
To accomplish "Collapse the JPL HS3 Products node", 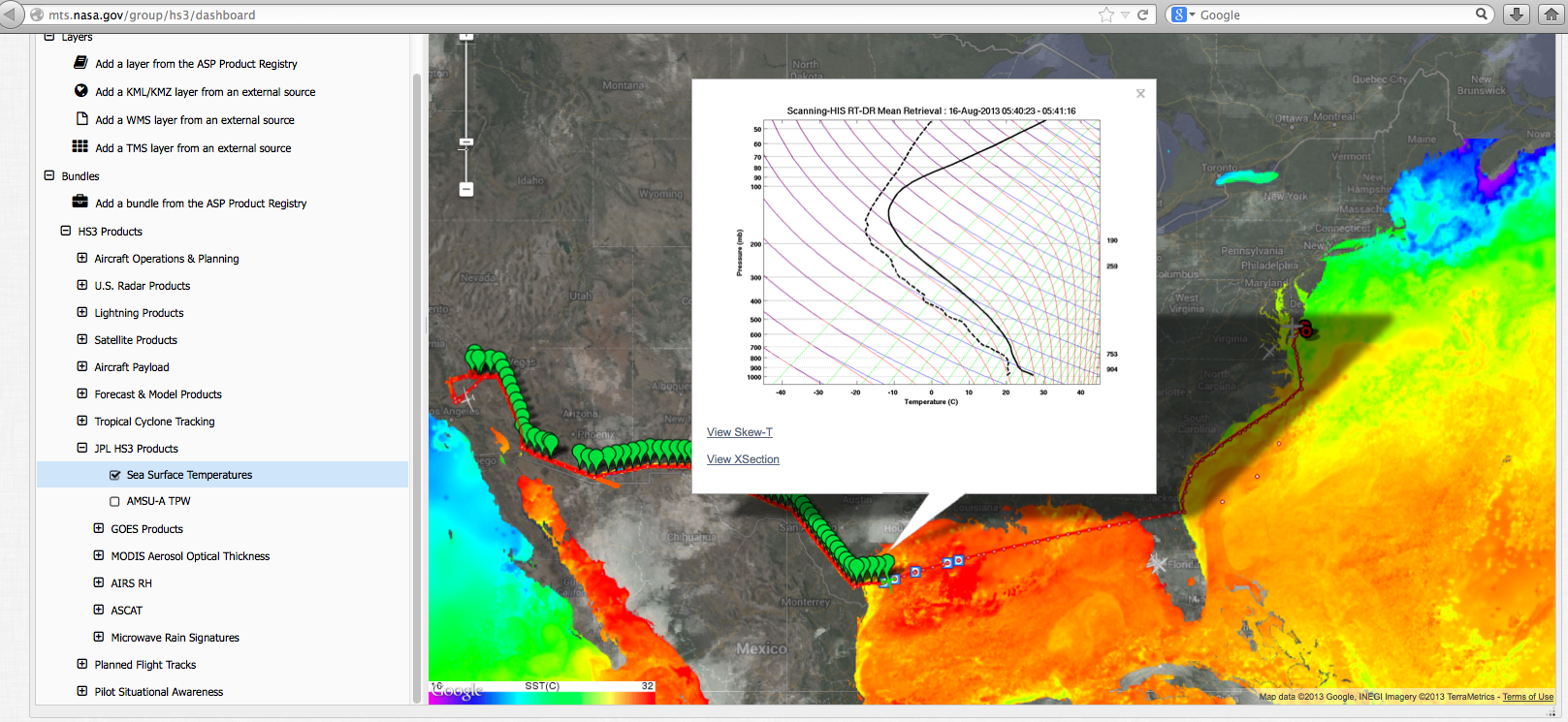I will [x=82, y=449].
